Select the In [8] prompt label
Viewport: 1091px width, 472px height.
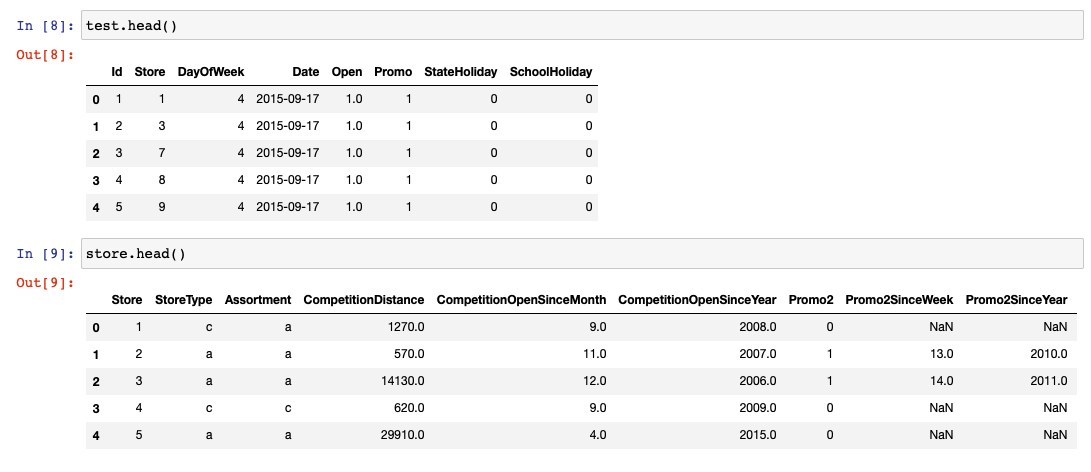(45, 25)
